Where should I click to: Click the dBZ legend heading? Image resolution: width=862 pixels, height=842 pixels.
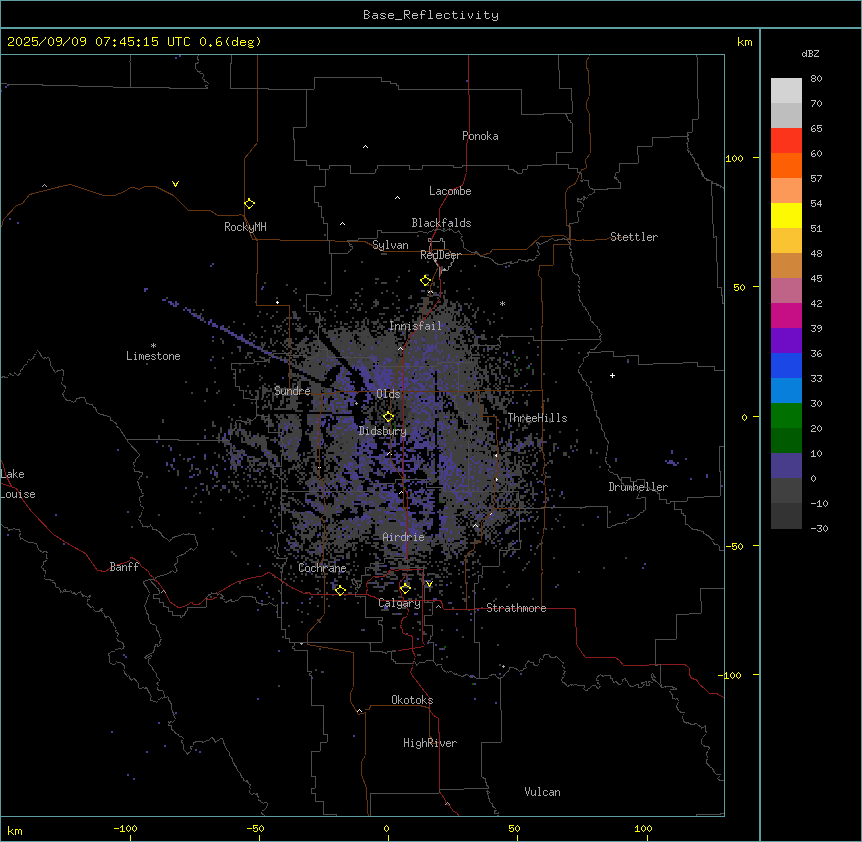[810, 54]
